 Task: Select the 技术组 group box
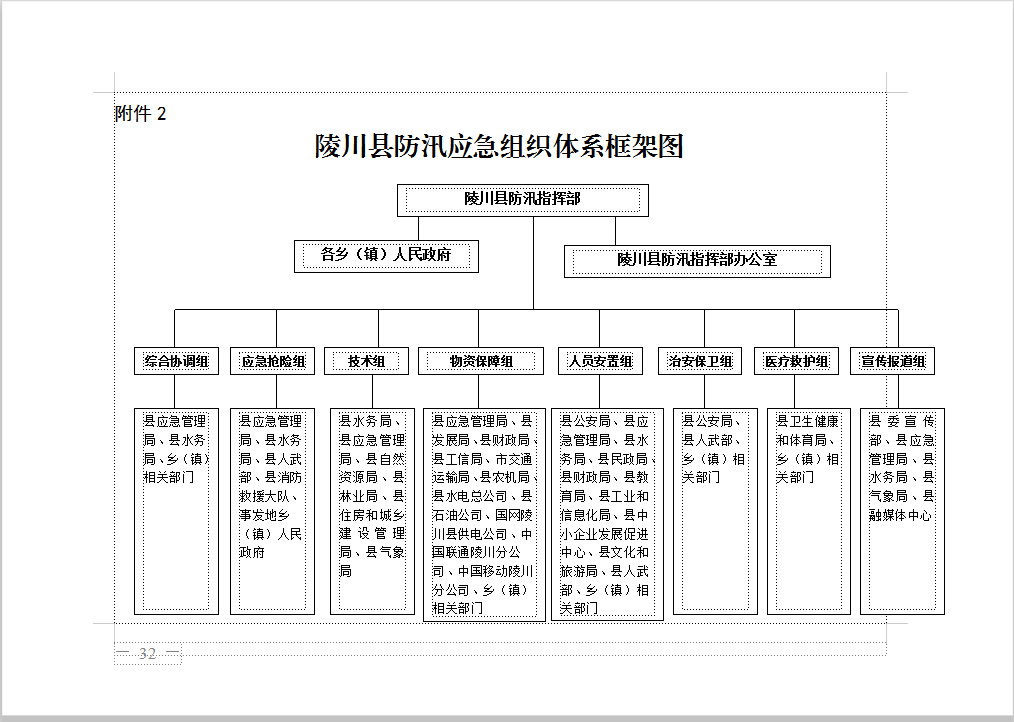[366, 361]
